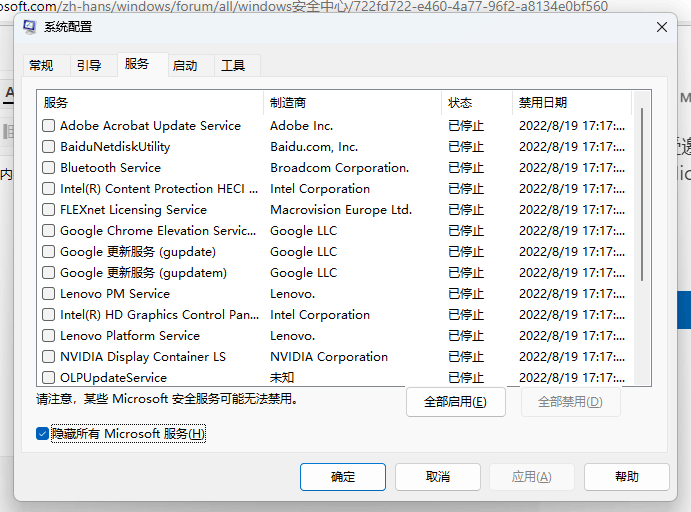Check the BaiduNetdiskUtility service box
This screenshot has width=691, height=512.
tap(48, 147)
